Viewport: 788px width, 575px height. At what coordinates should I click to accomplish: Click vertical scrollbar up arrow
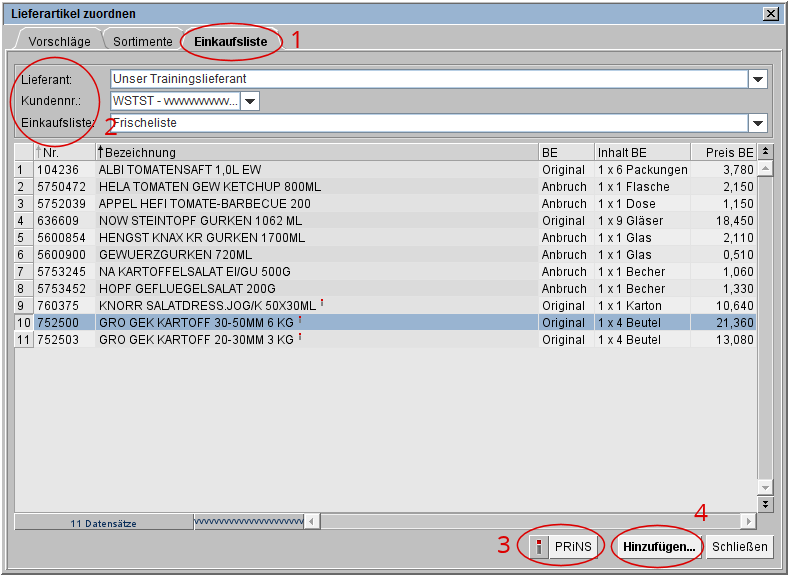[766, 169]
